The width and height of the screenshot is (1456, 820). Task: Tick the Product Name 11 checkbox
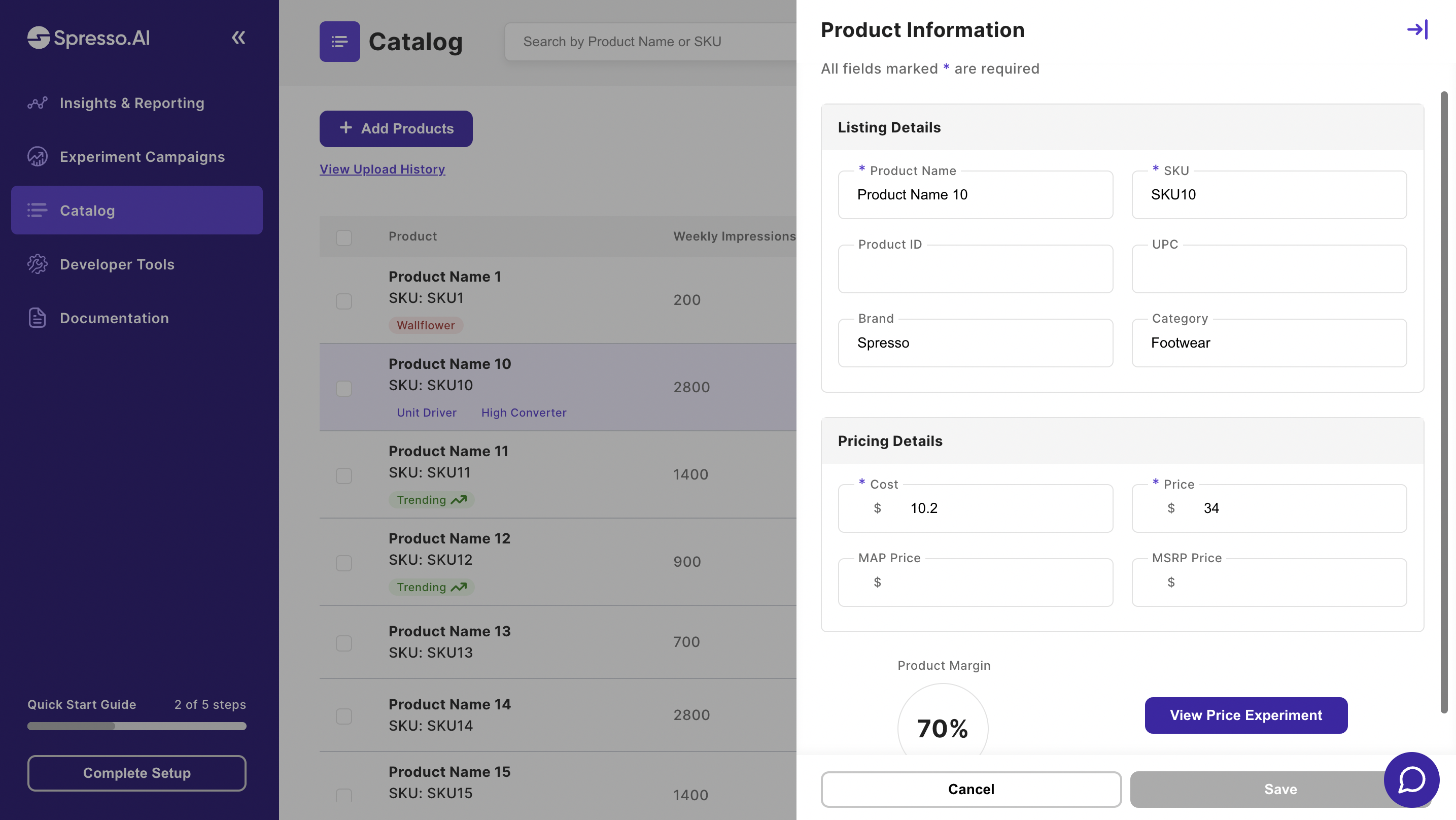click(x=343, y=475)
